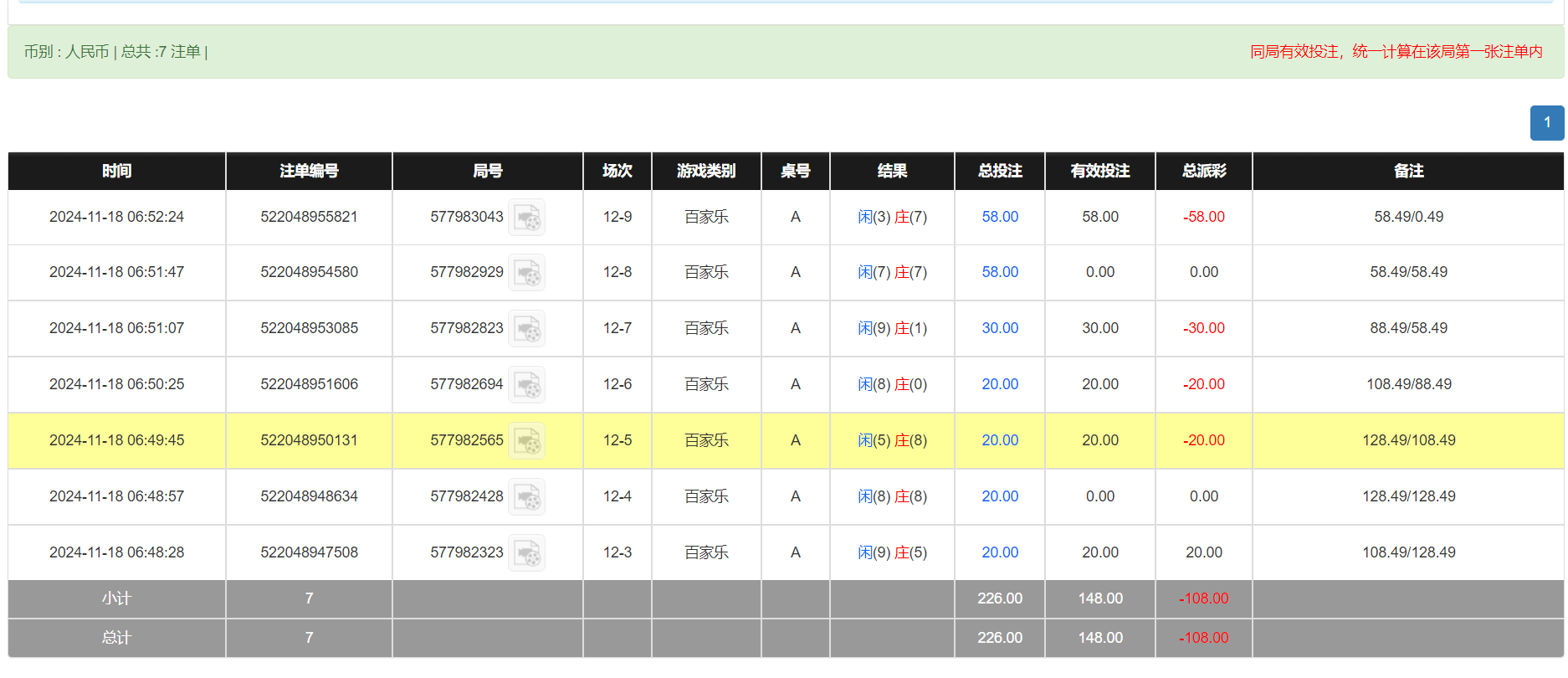Go to page 1 in pagination
The width and height of the screenshot is (1568, 678).
click(x=1546, y=123)
